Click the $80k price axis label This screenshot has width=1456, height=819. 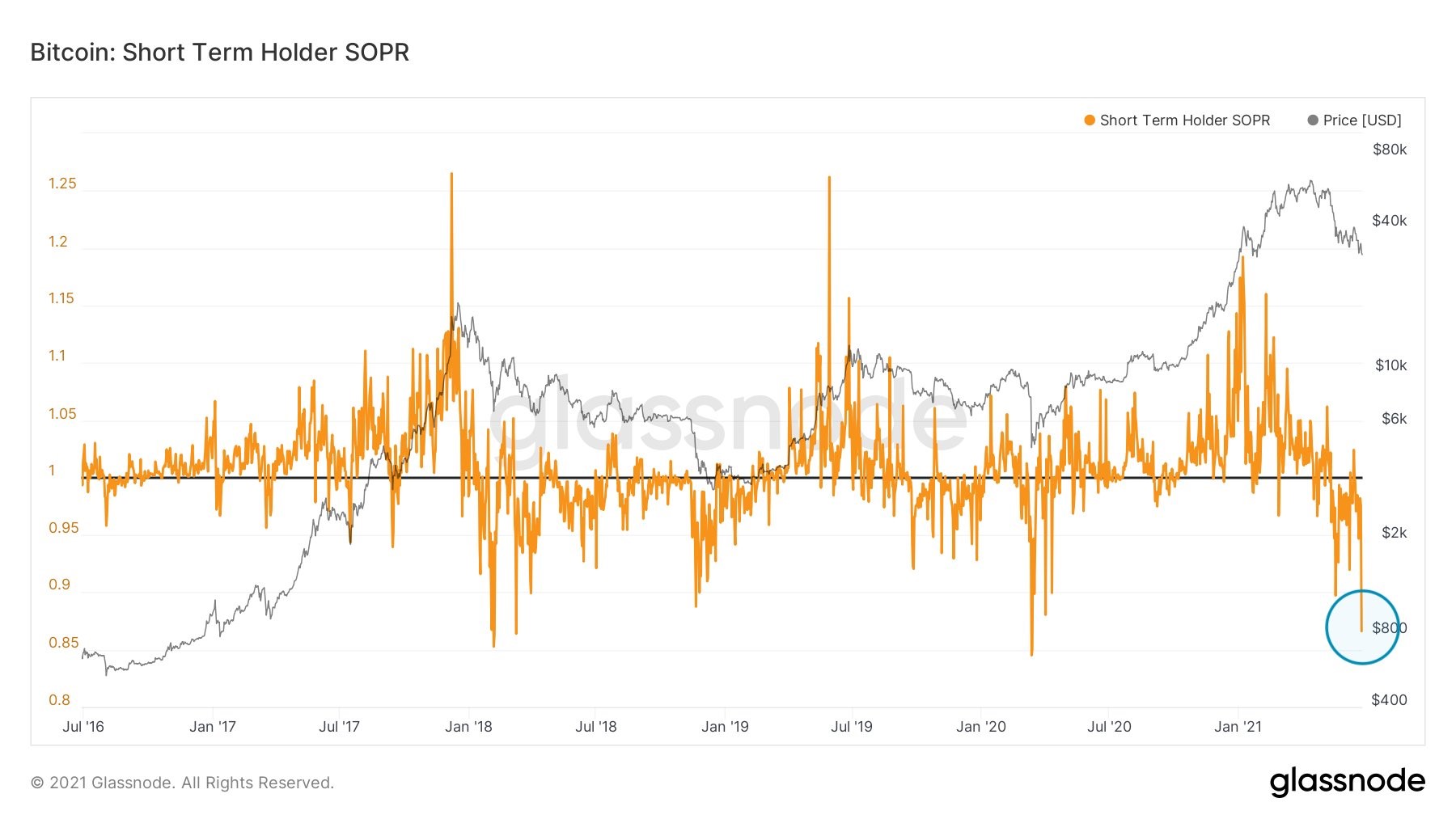(x=1390, y=150)
